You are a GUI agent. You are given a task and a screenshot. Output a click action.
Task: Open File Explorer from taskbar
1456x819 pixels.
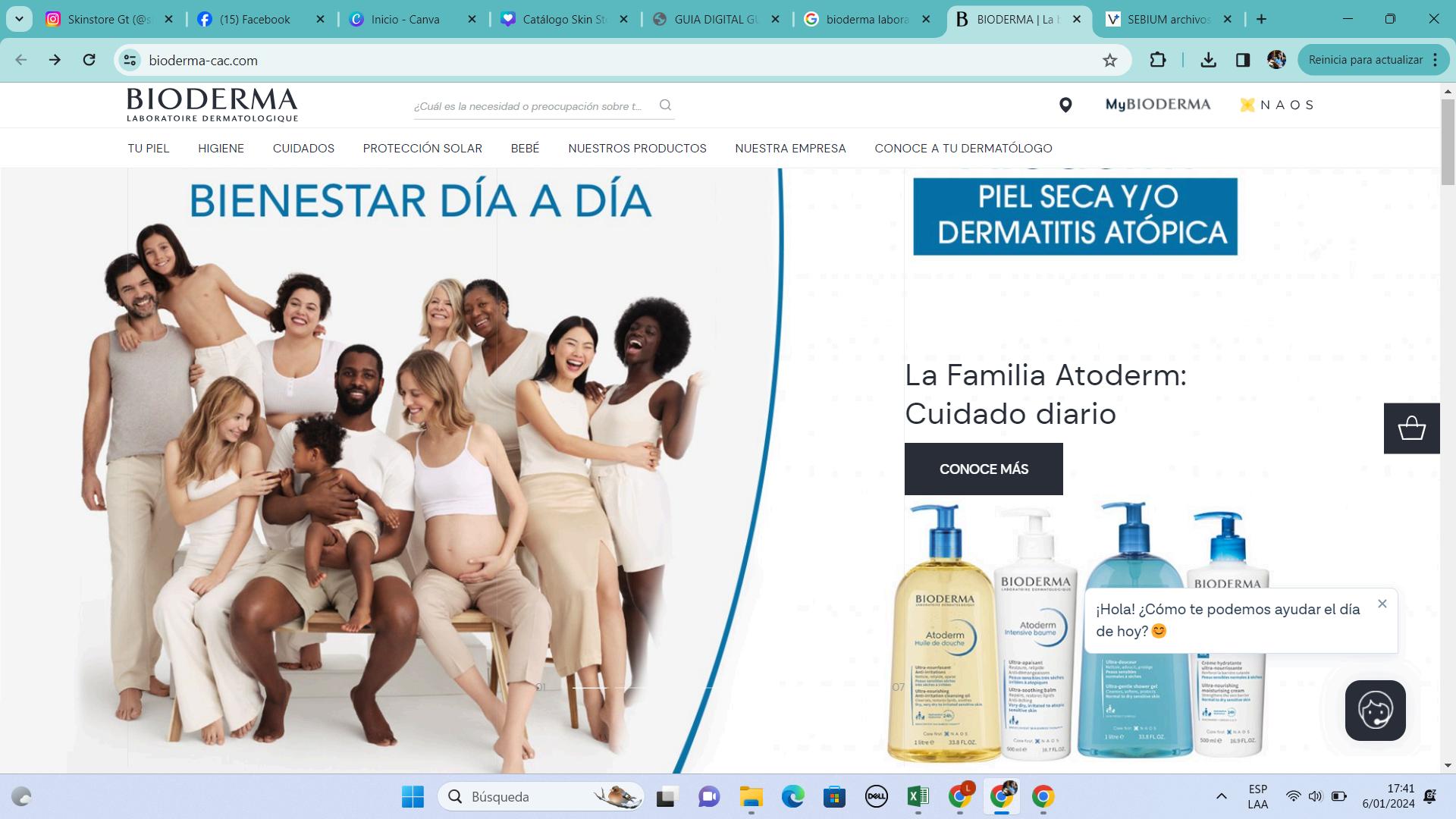click(x=751, y=796)
